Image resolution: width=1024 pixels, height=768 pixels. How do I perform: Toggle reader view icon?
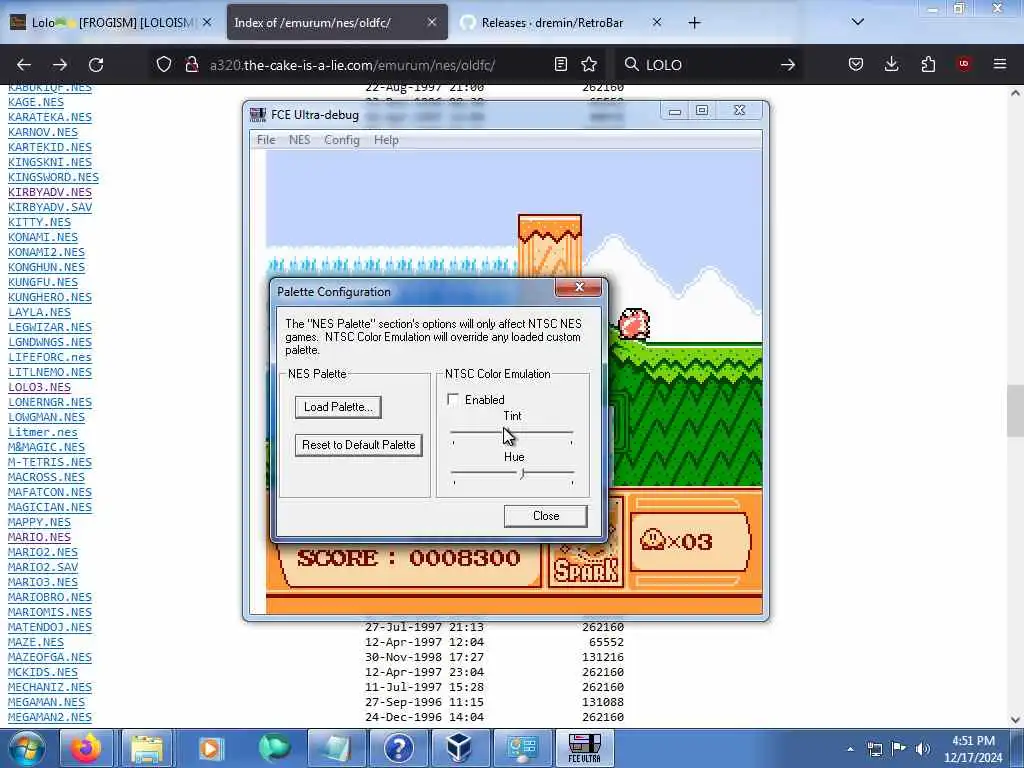560,64
